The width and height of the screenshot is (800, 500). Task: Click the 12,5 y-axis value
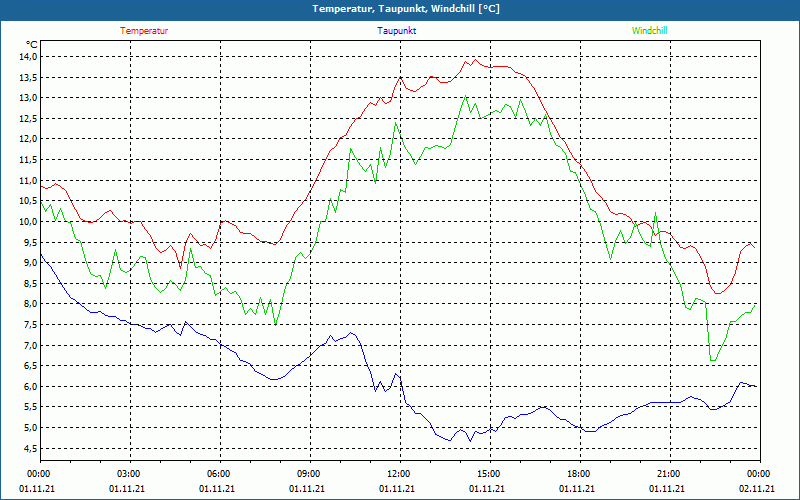click(x=28, y=118)
